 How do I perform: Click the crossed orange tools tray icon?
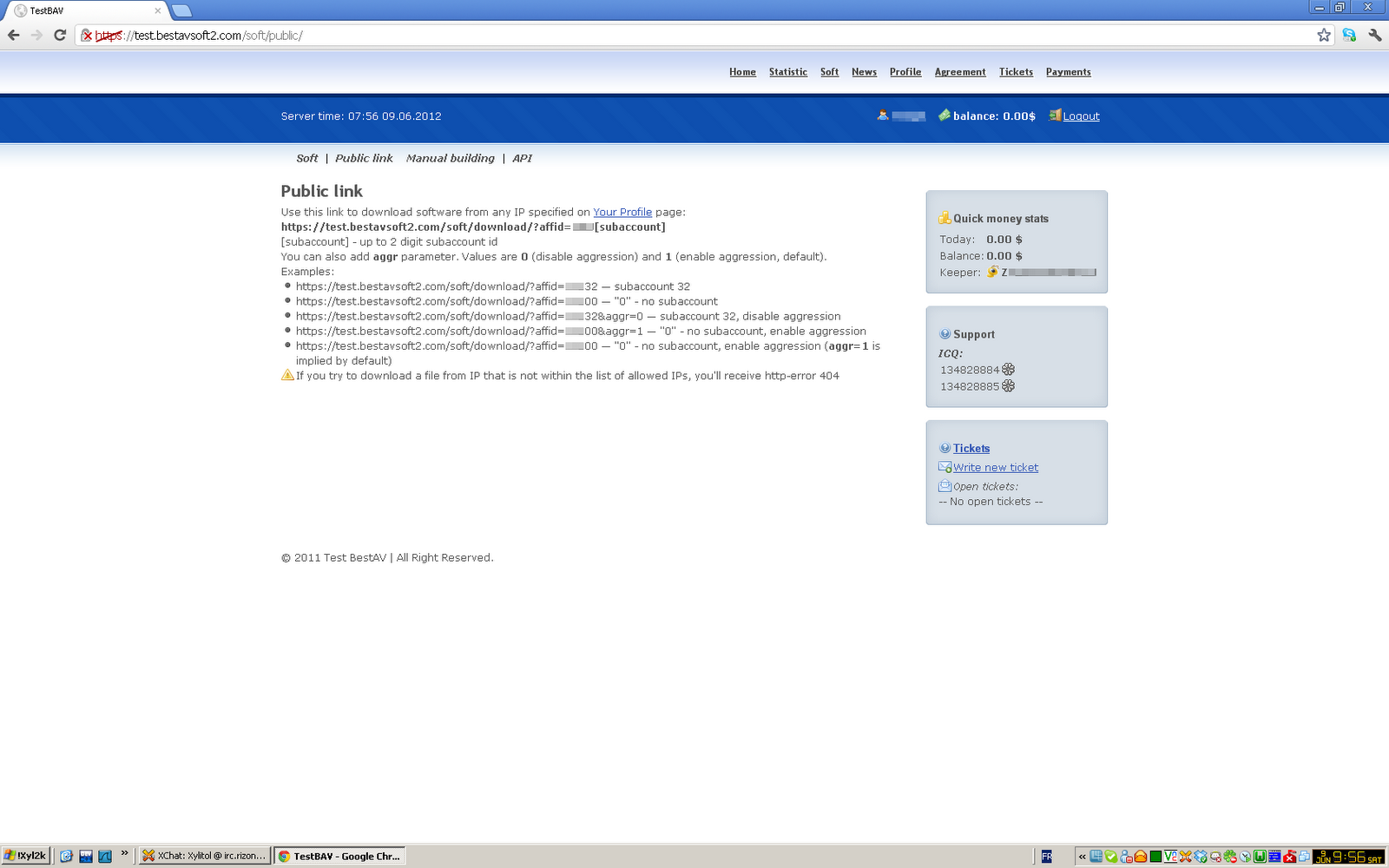pos(1185,857)
